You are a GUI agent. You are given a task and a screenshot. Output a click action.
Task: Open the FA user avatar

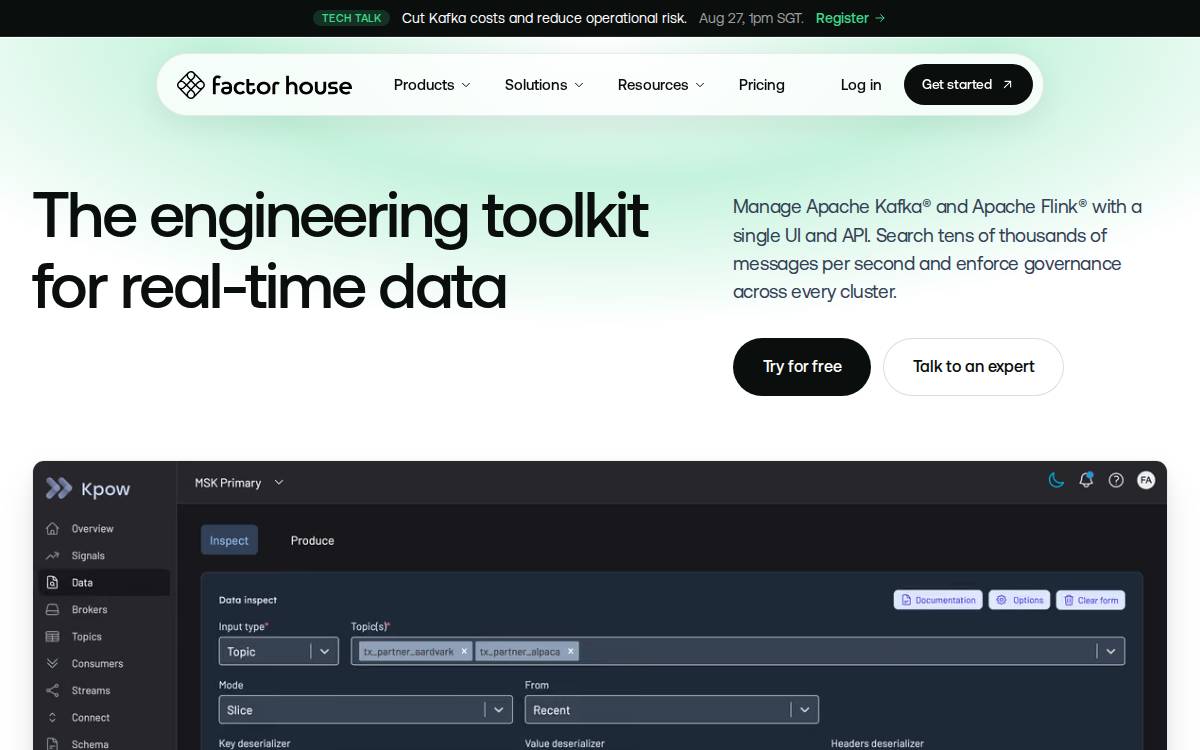1146,480
